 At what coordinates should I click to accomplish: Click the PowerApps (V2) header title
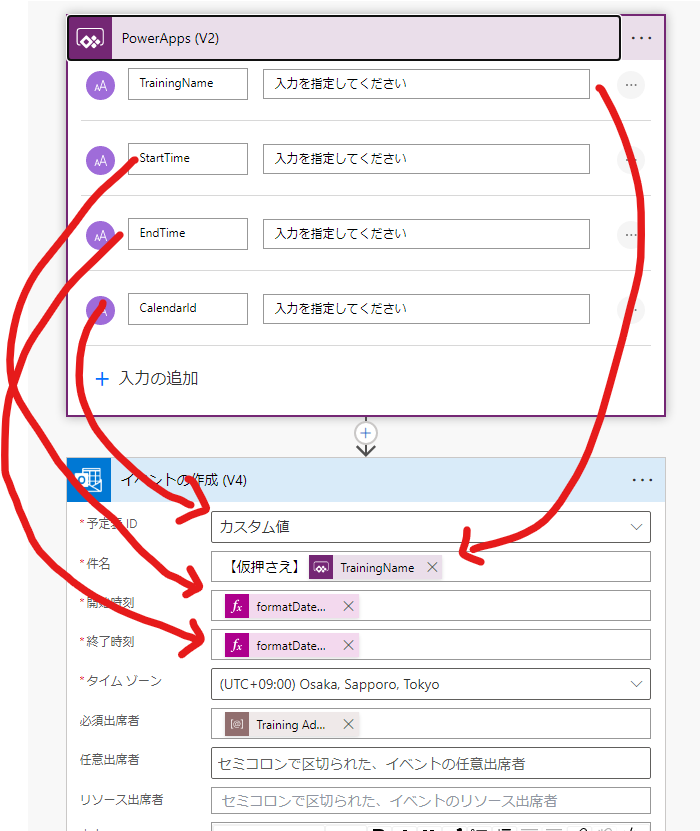(170, 38)
